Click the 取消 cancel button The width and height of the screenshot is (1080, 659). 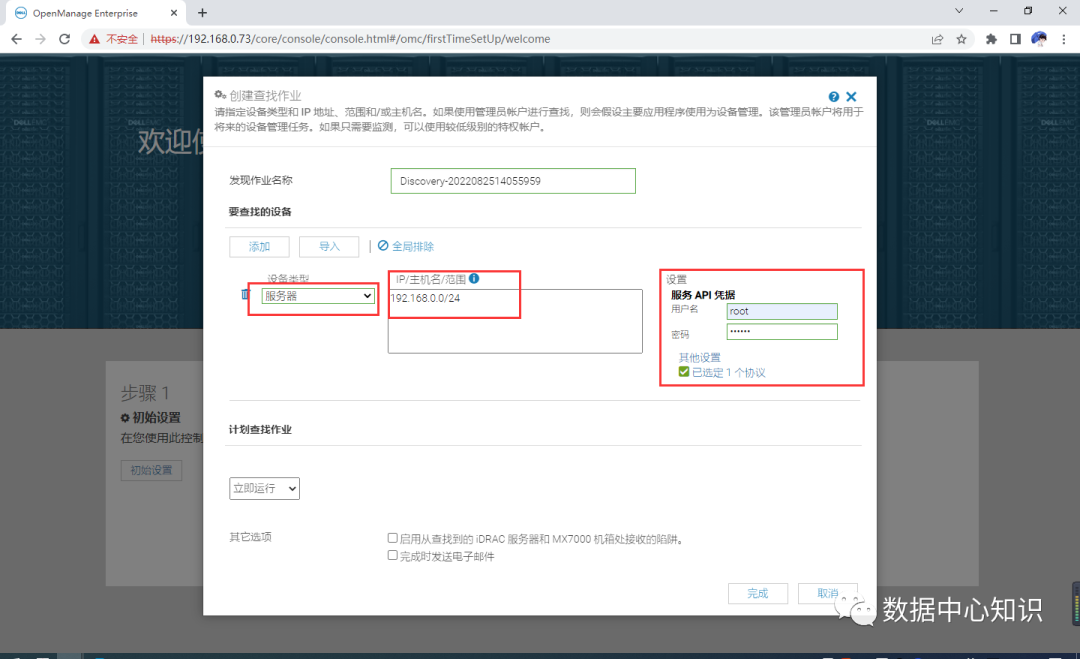point(828,594)
